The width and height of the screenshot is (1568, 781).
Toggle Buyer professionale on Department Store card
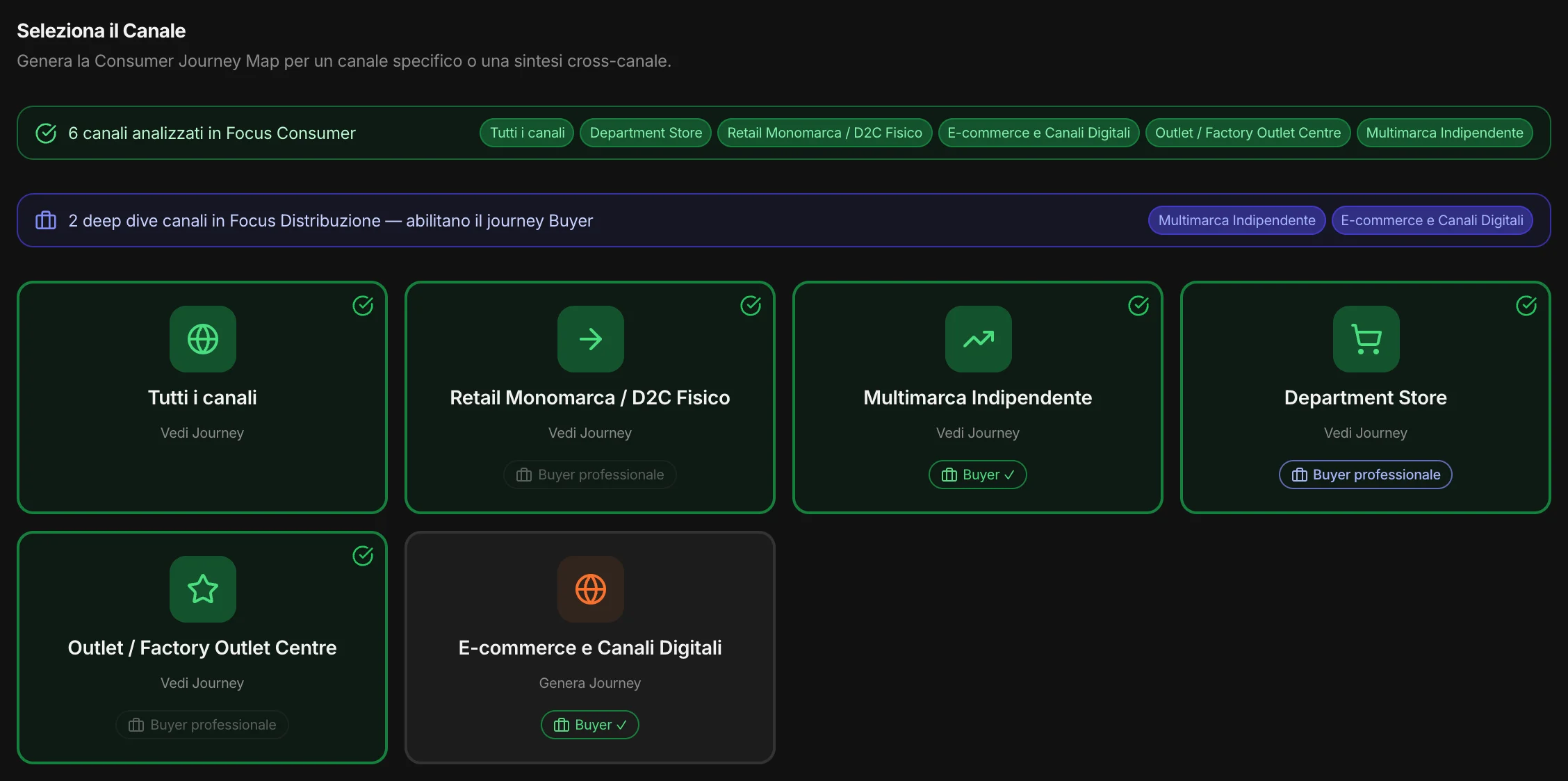coord(1366,475)
